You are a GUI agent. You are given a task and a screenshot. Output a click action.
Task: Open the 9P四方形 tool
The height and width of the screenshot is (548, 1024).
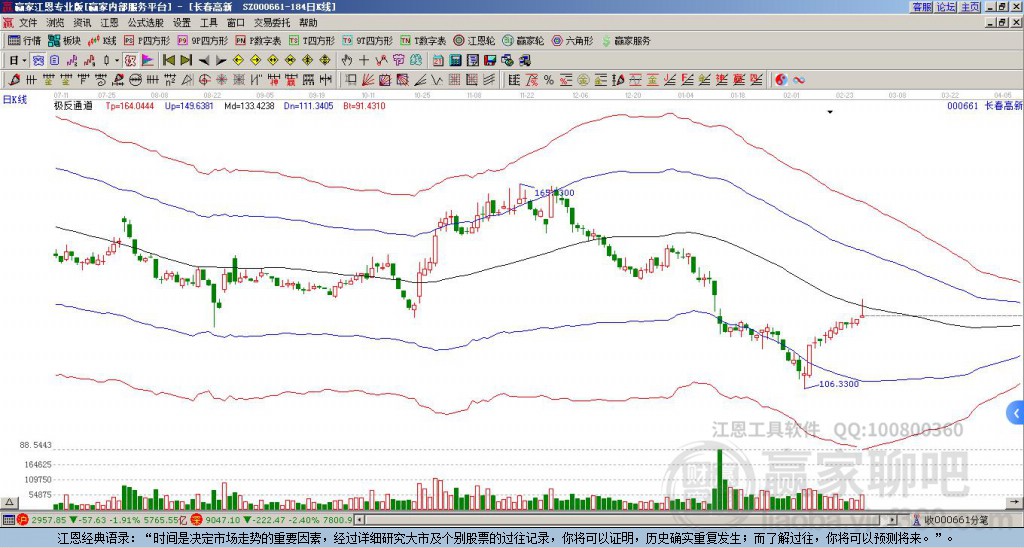[x=202, y=40]
